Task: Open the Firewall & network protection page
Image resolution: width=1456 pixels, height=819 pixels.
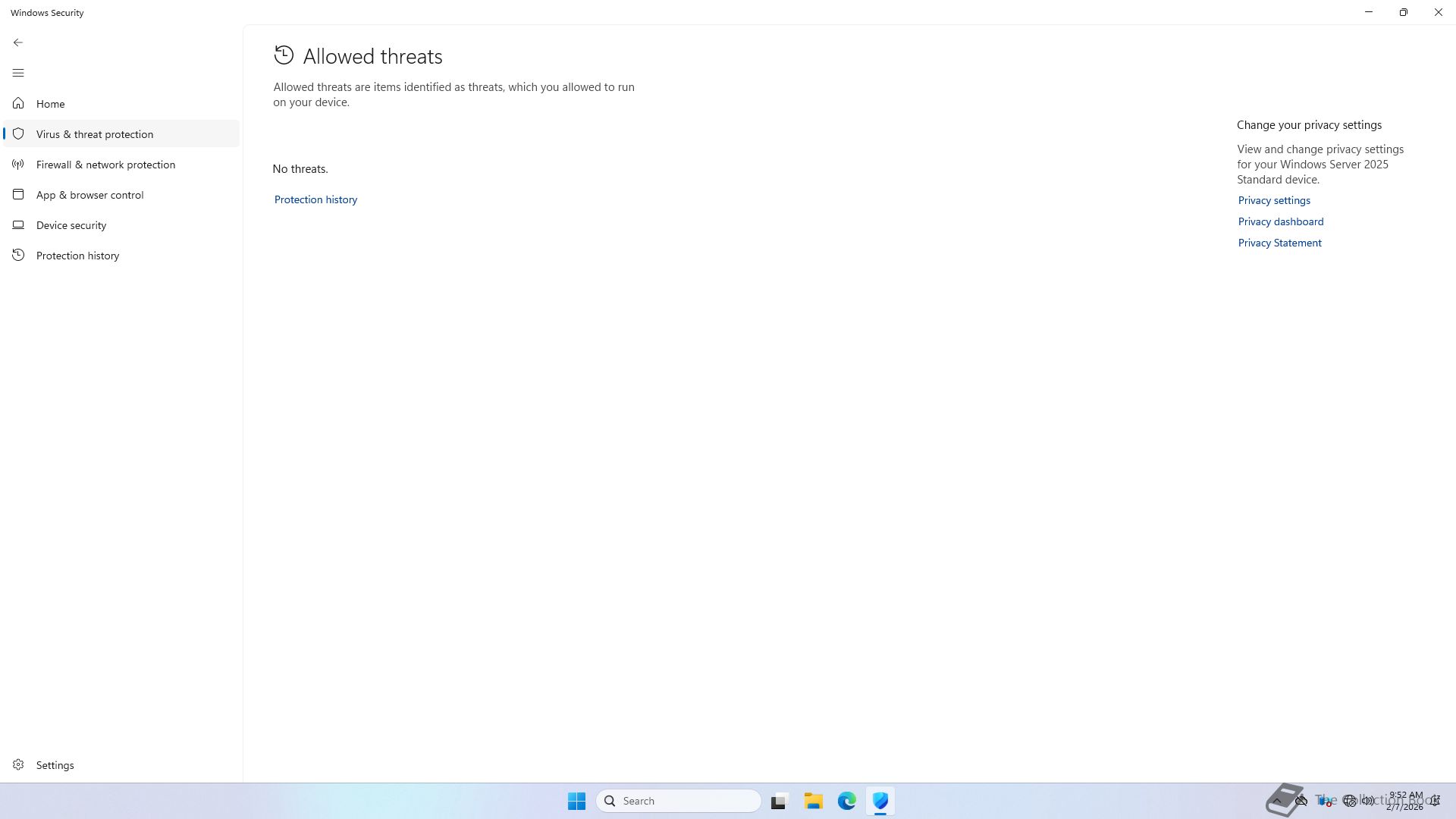Action: [105, 165]
